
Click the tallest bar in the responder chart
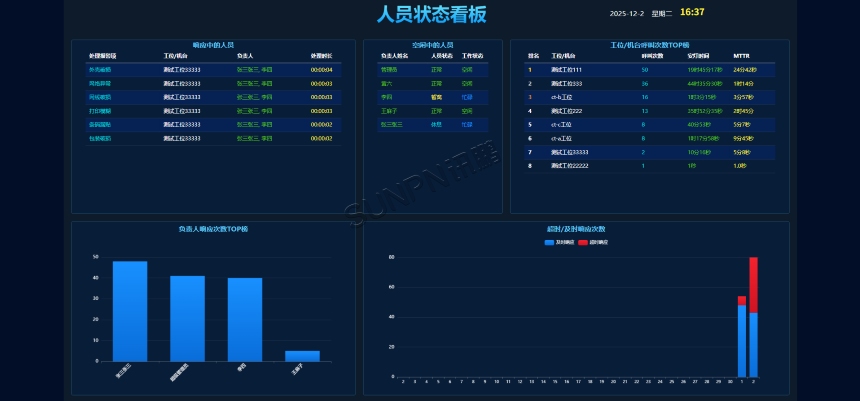130,310
